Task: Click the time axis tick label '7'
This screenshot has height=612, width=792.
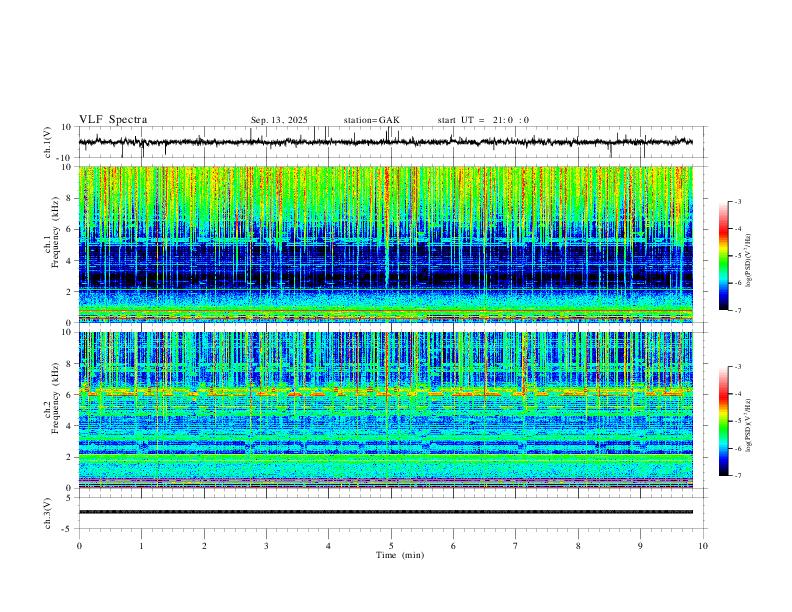Action: point(516,546)
